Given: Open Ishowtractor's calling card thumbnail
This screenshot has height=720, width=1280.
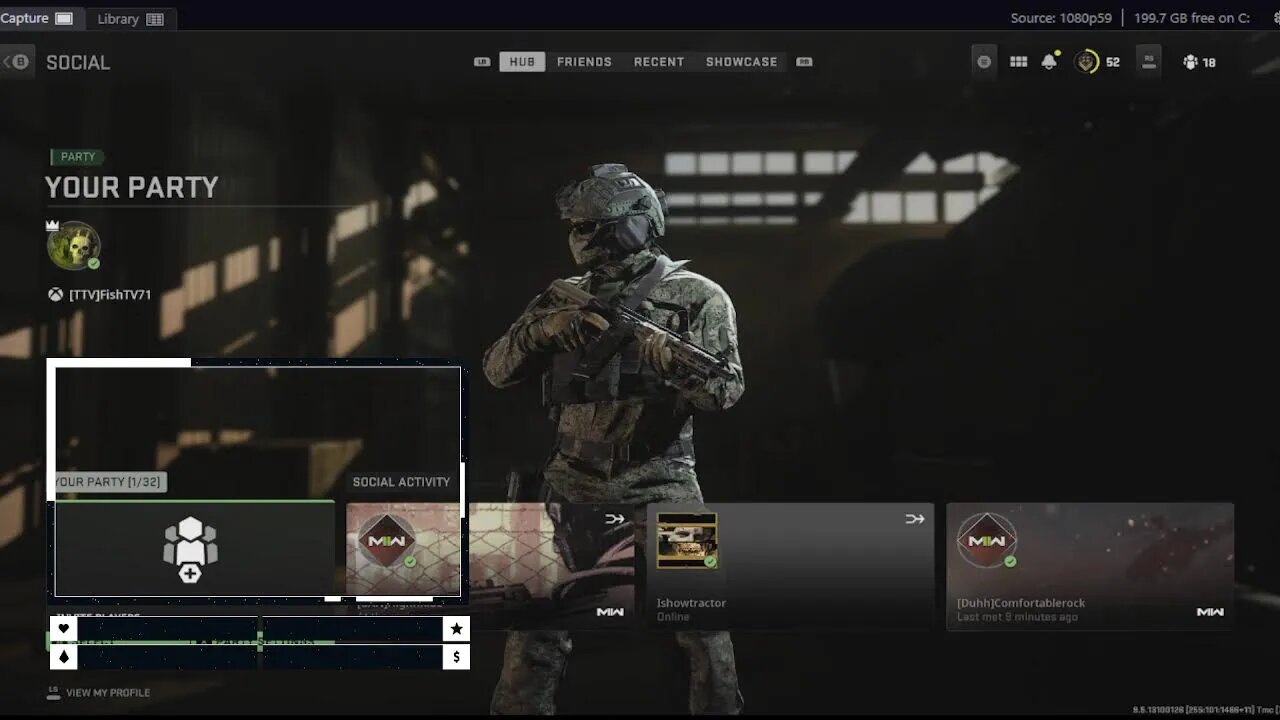Looking at the screenshot, I should click(687, 540).
